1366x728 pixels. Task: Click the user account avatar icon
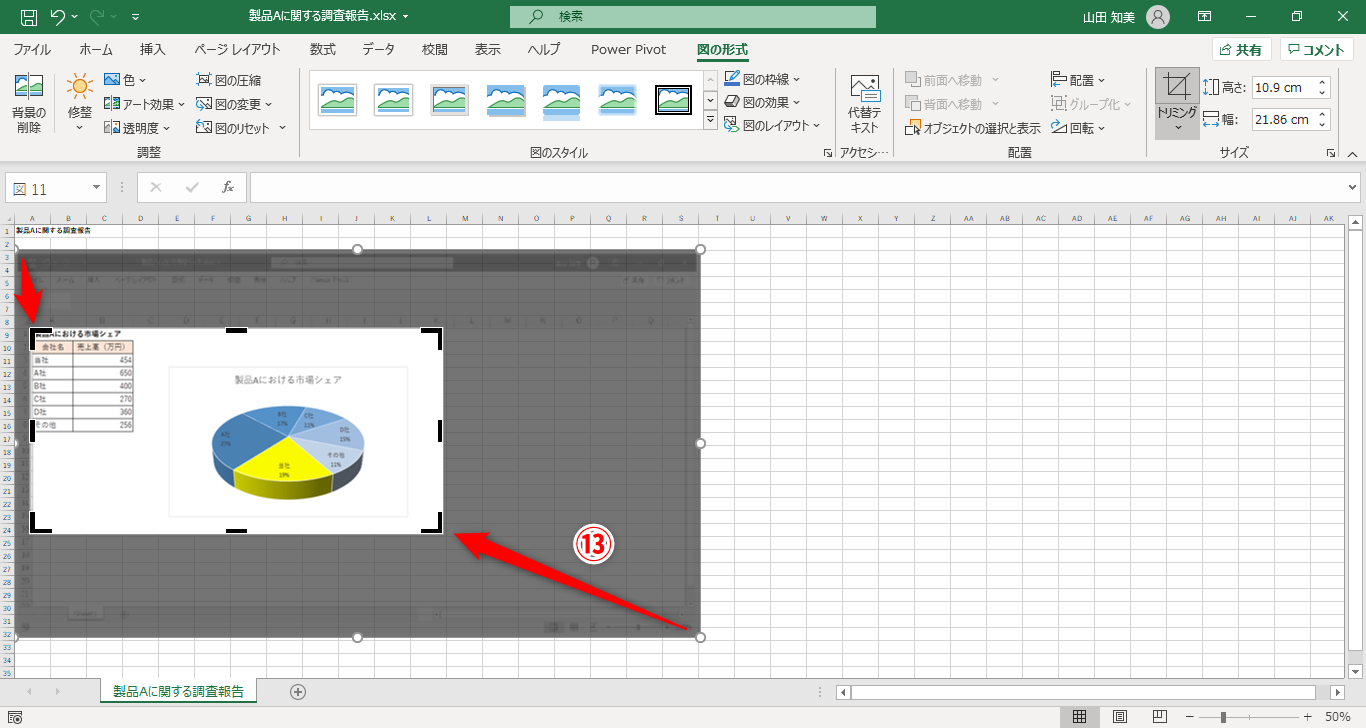1157,17
